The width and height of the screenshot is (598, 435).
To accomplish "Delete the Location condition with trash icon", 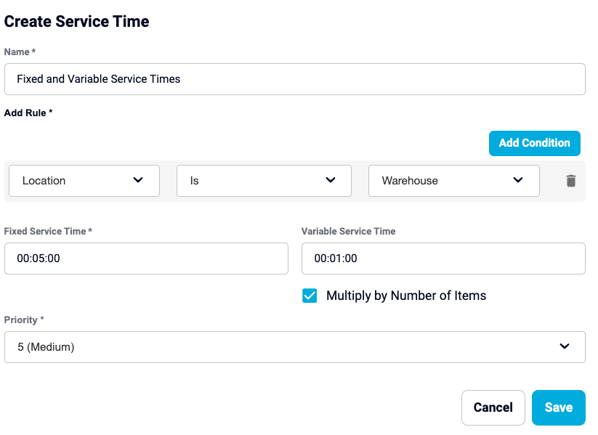I will pos(571,181).
